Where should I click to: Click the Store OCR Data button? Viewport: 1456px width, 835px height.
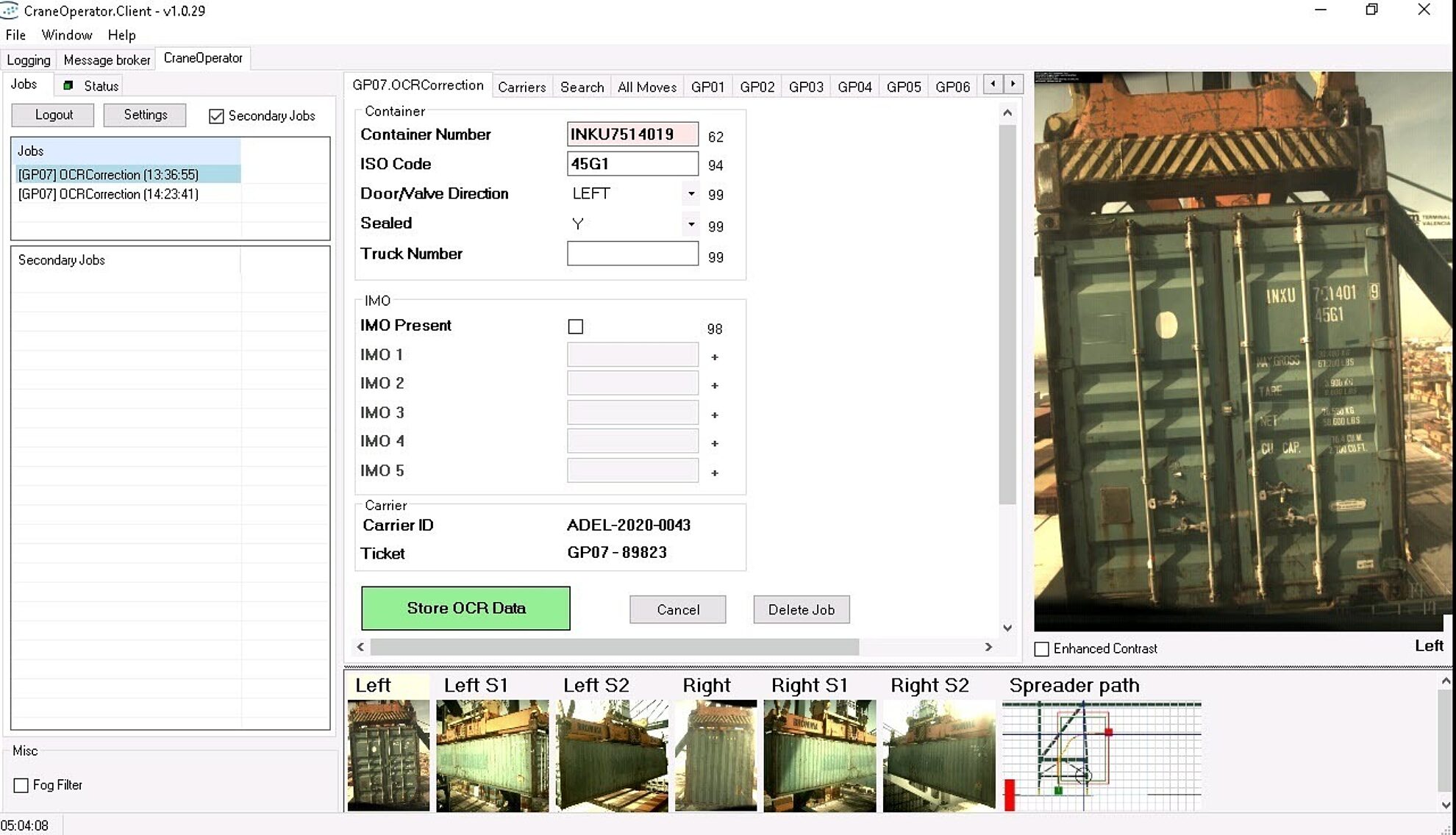pyautogui.click(x=465, y=608)
